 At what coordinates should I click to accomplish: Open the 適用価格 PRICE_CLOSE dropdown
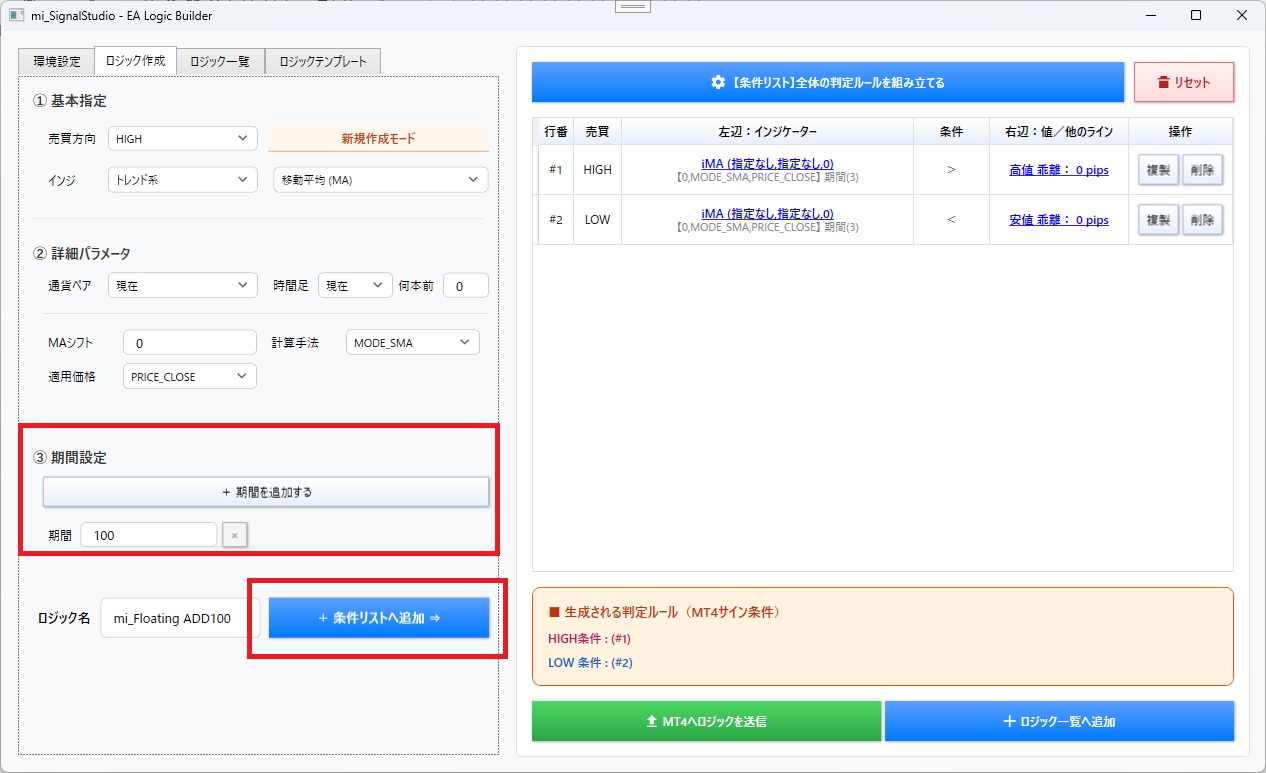[190, 377]
